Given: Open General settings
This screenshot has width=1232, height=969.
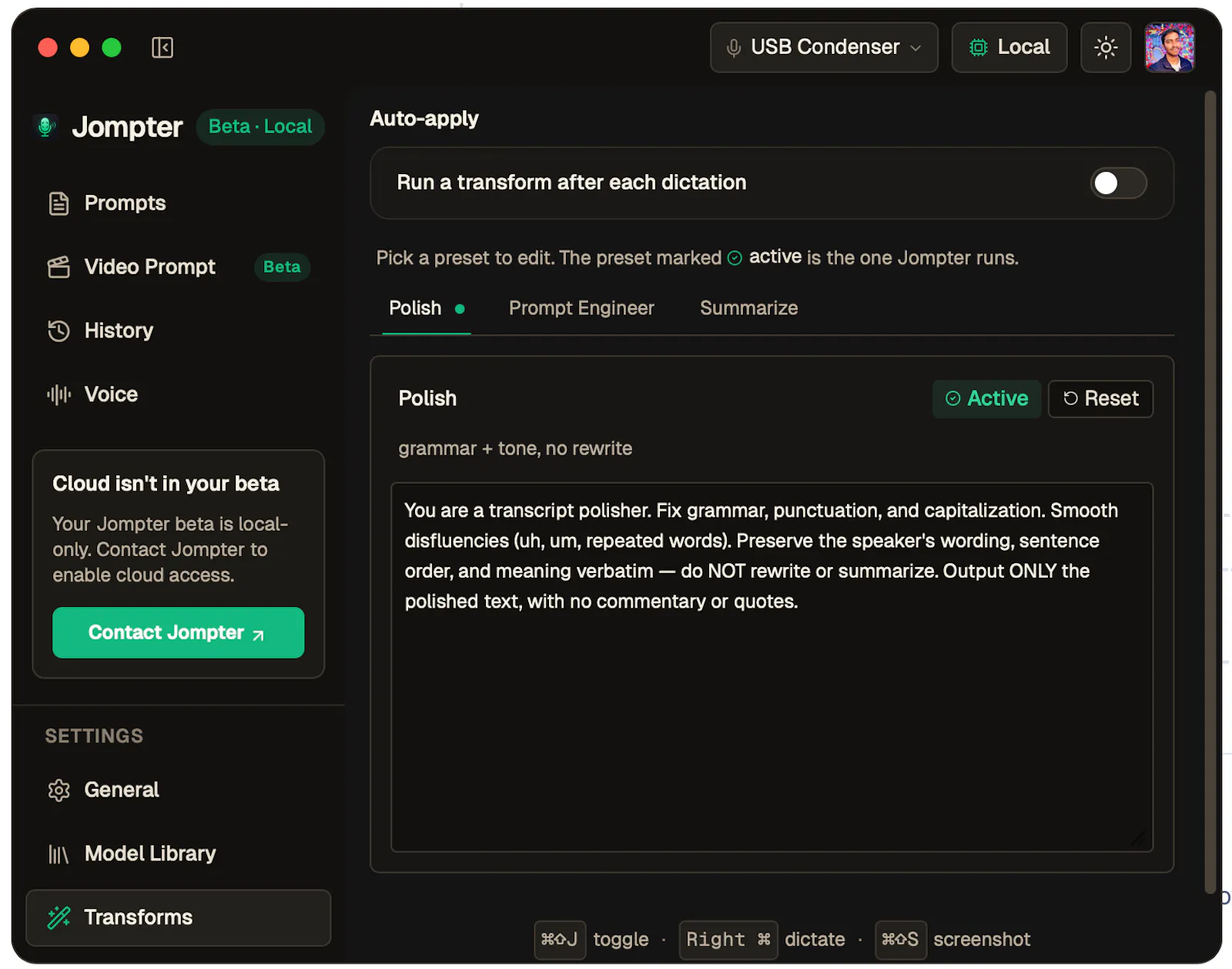Looking at the screenshot, I should click(x=179, y=790).
